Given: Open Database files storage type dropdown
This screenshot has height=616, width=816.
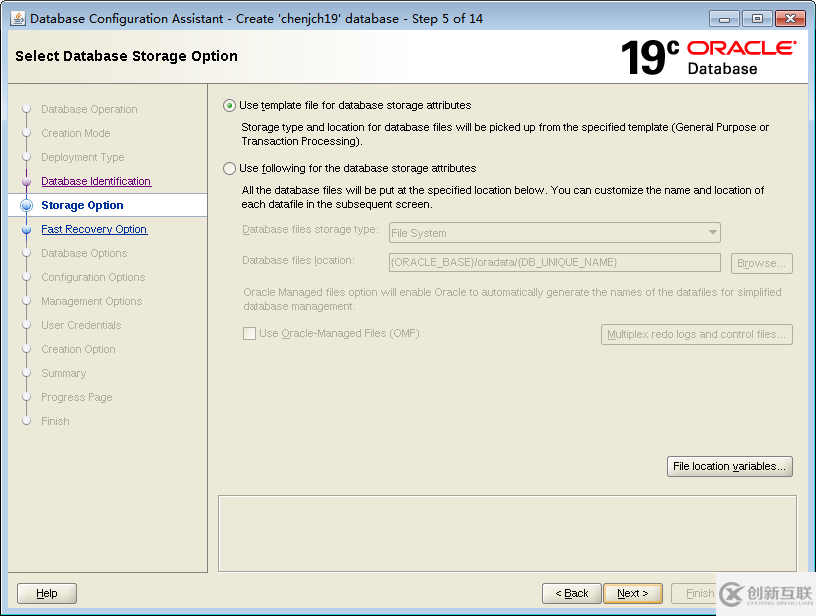Looking at the screenshot, I should click(555, 233).
